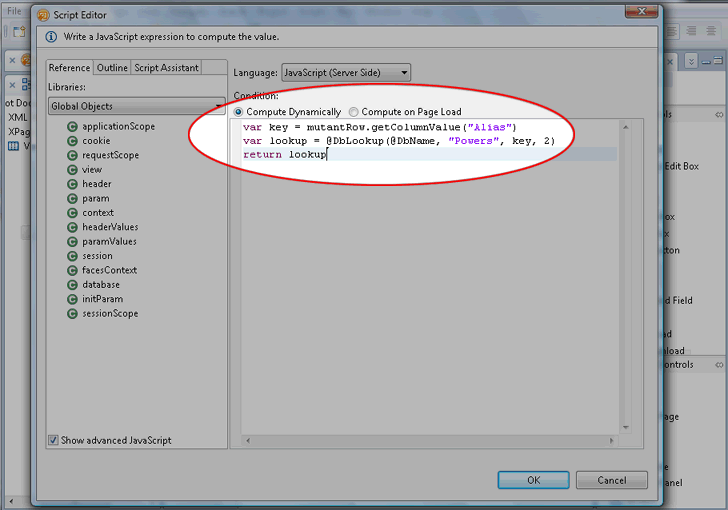This screenshot has height=510, width=728.
Task: Select the initParam entry
Action: (x=103, y=299)
